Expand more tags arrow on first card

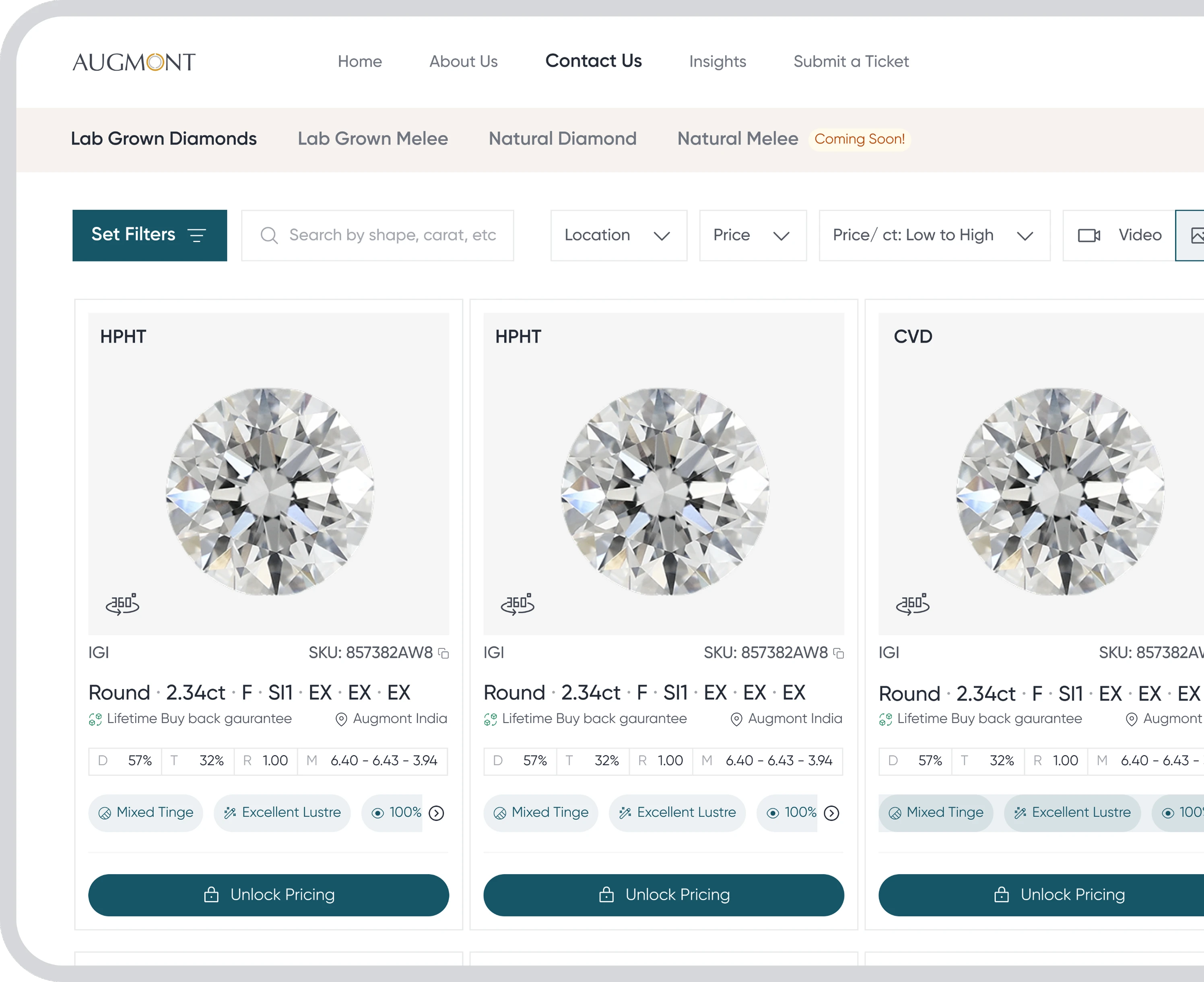pos(437,813)
